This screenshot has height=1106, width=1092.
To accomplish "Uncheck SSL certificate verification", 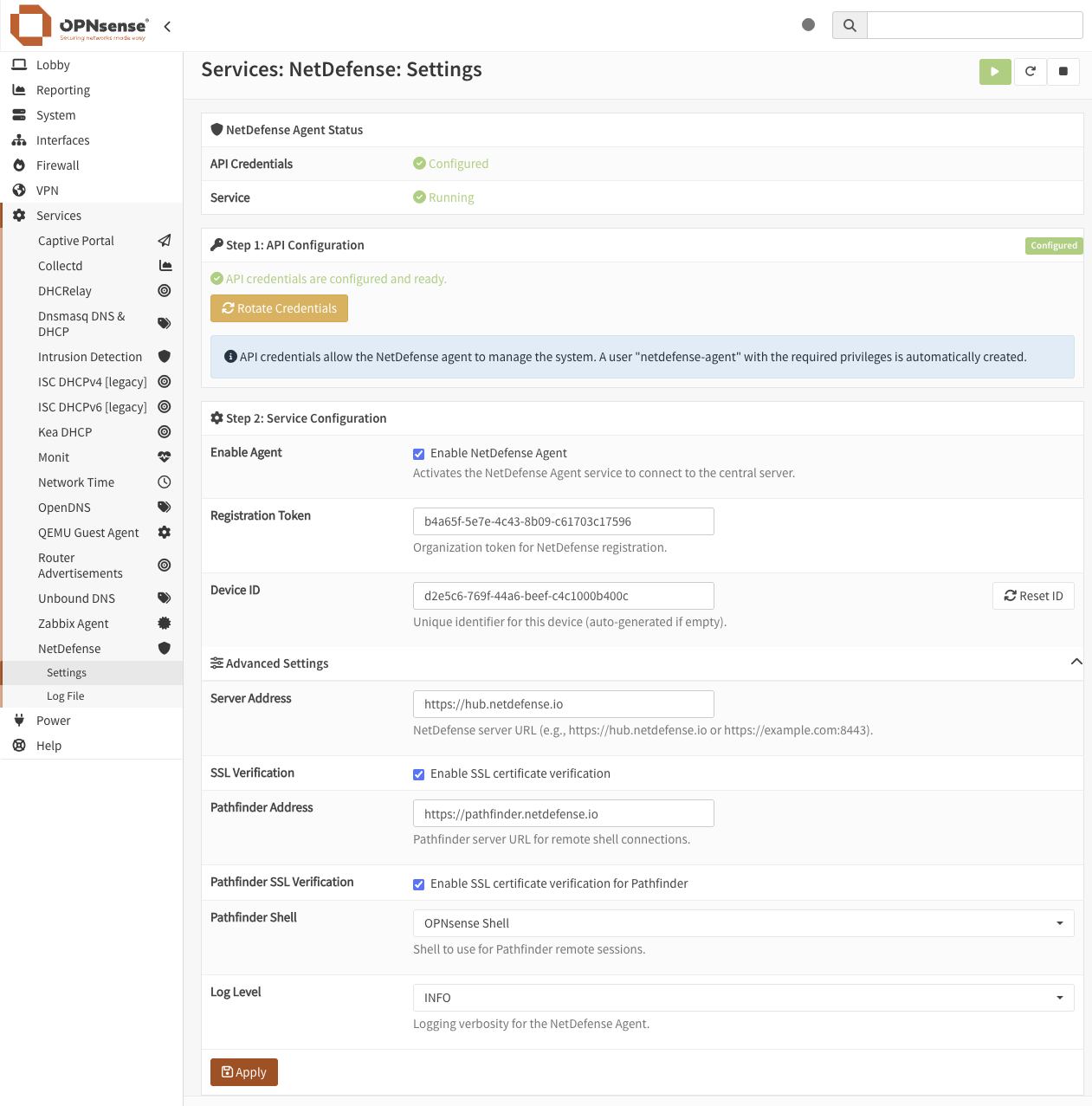I will coord(418,773).
